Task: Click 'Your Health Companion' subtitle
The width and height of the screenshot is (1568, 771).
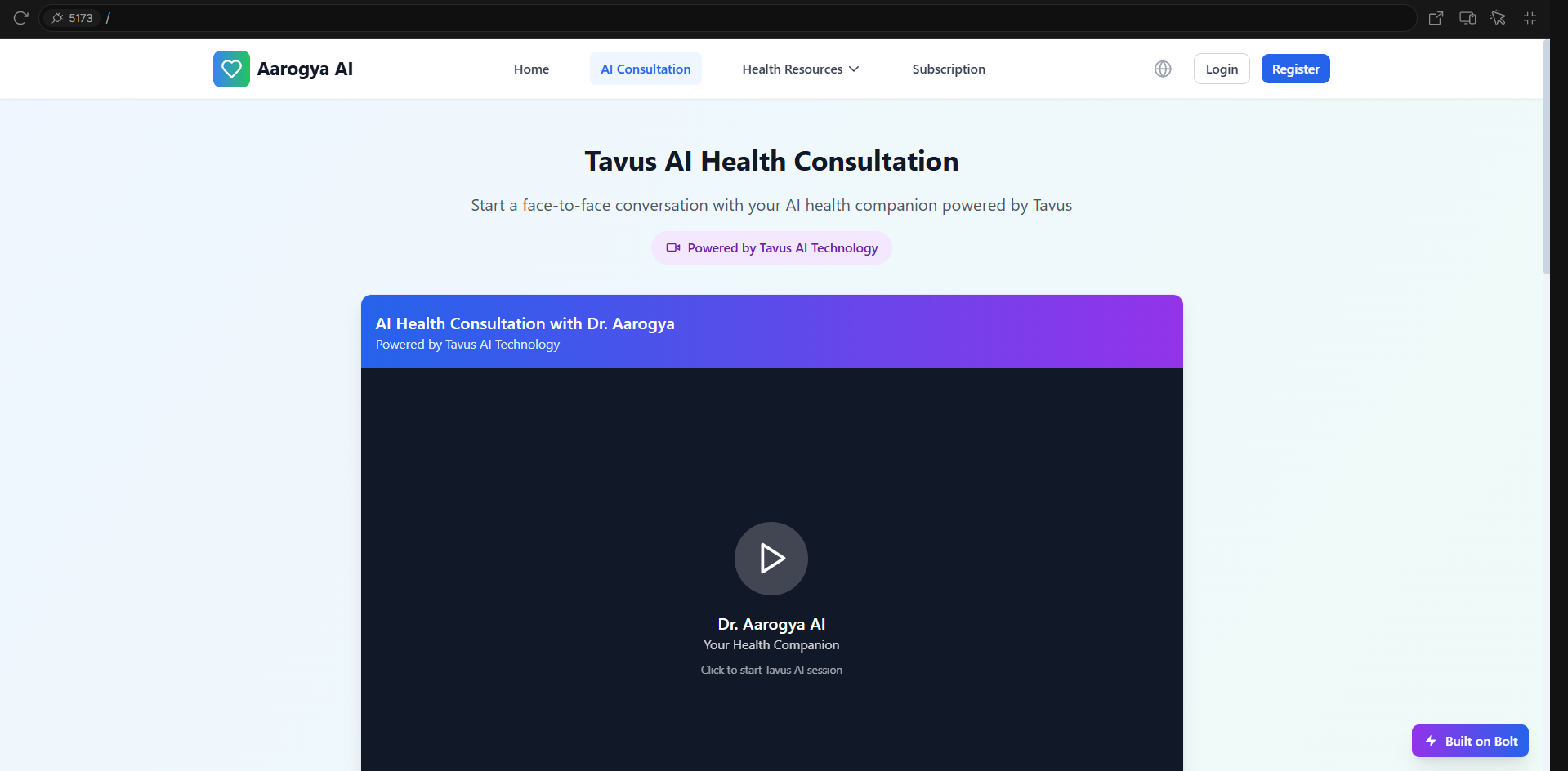Action: pos(771,644)
